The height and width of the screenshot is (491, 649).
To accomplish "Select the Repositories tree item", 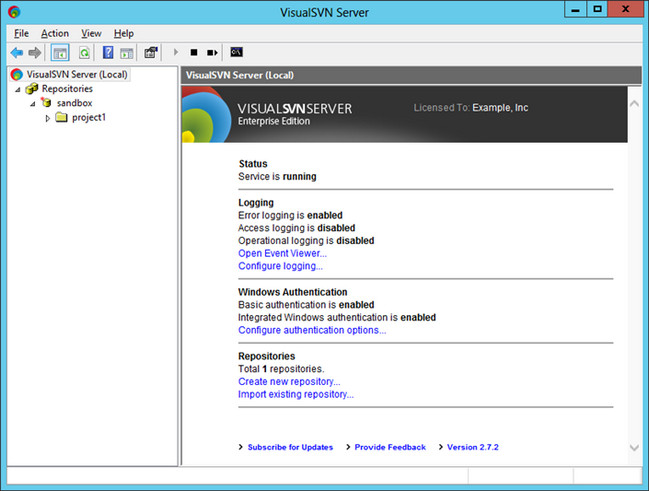I will [x=67, y=89].
